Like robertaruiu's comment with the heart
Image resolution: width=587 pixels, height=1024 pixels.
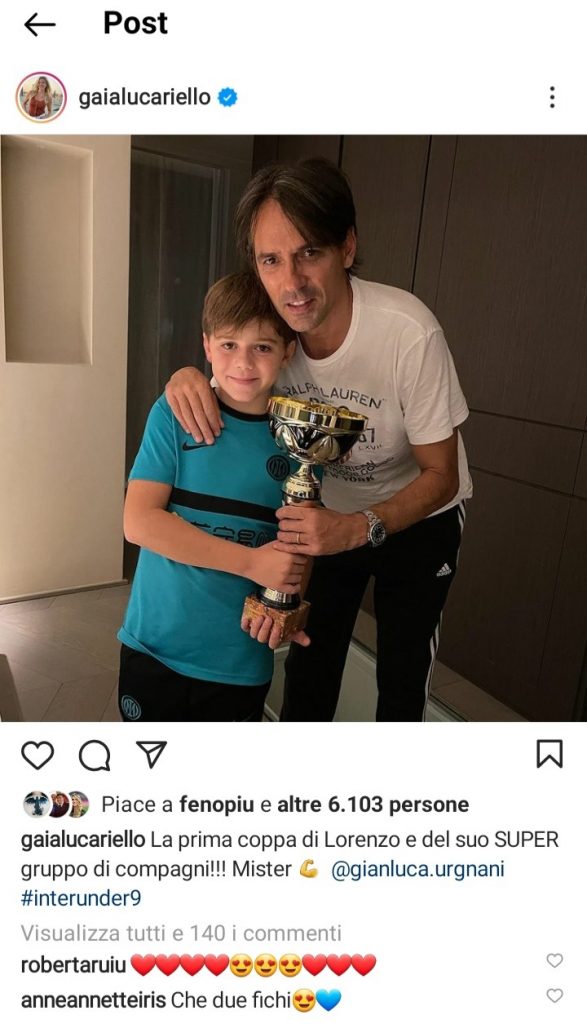(554, 960)
